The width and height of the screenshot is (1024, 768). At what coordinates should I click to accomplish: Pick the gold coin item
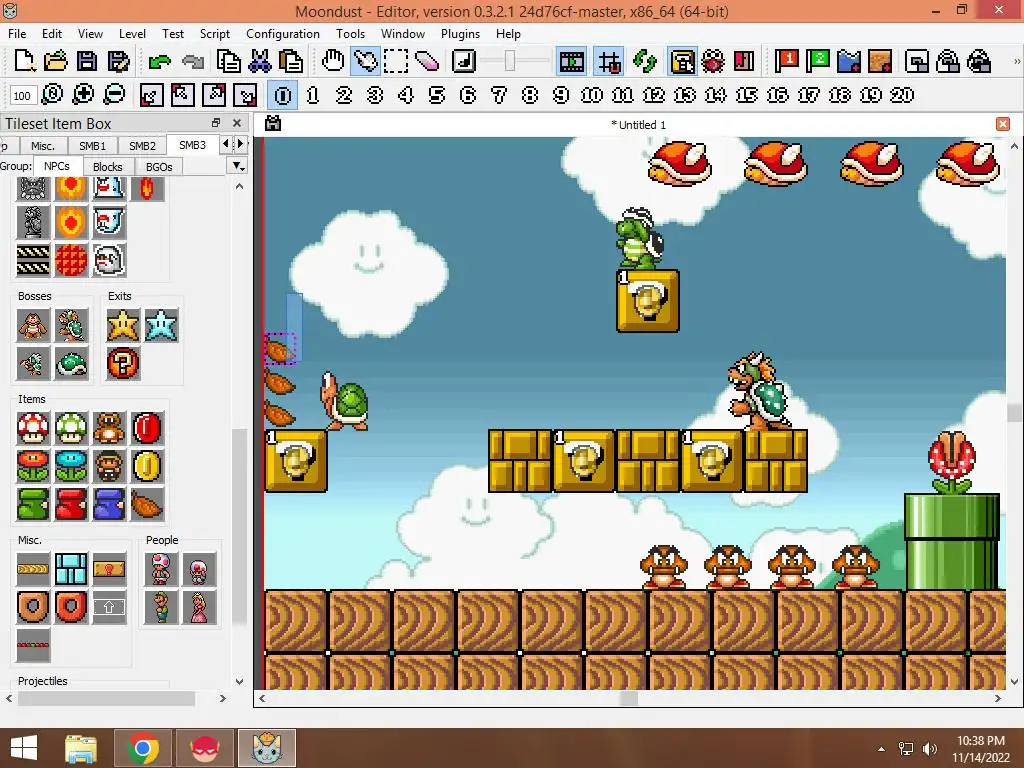point(147,466)
